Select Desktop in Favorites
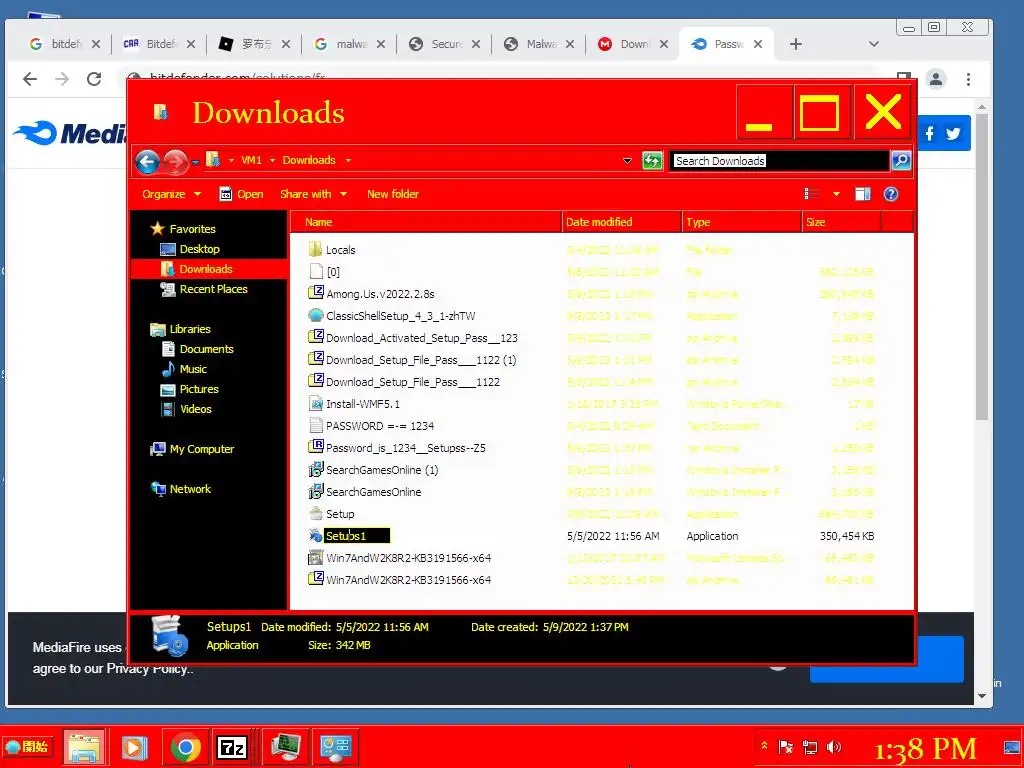The image size is (1024, 768). coord(199,249)
